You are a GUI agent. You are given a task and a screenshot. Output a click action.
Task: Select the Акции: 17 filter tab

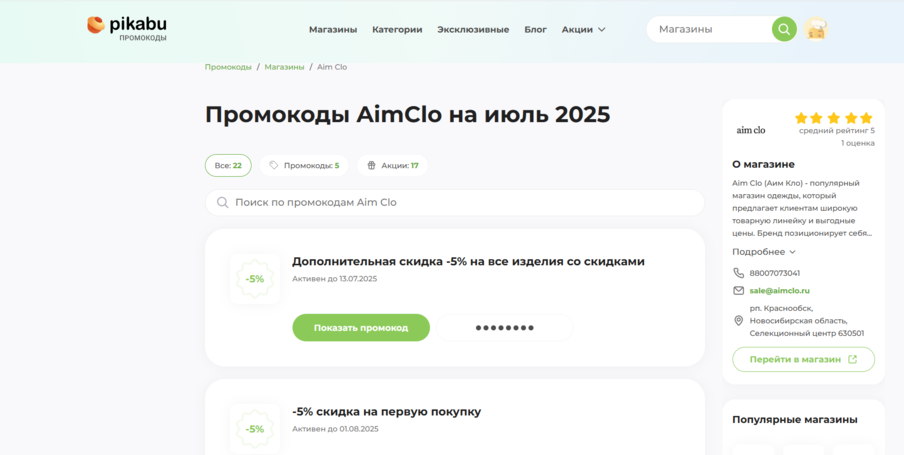[392, 166]
